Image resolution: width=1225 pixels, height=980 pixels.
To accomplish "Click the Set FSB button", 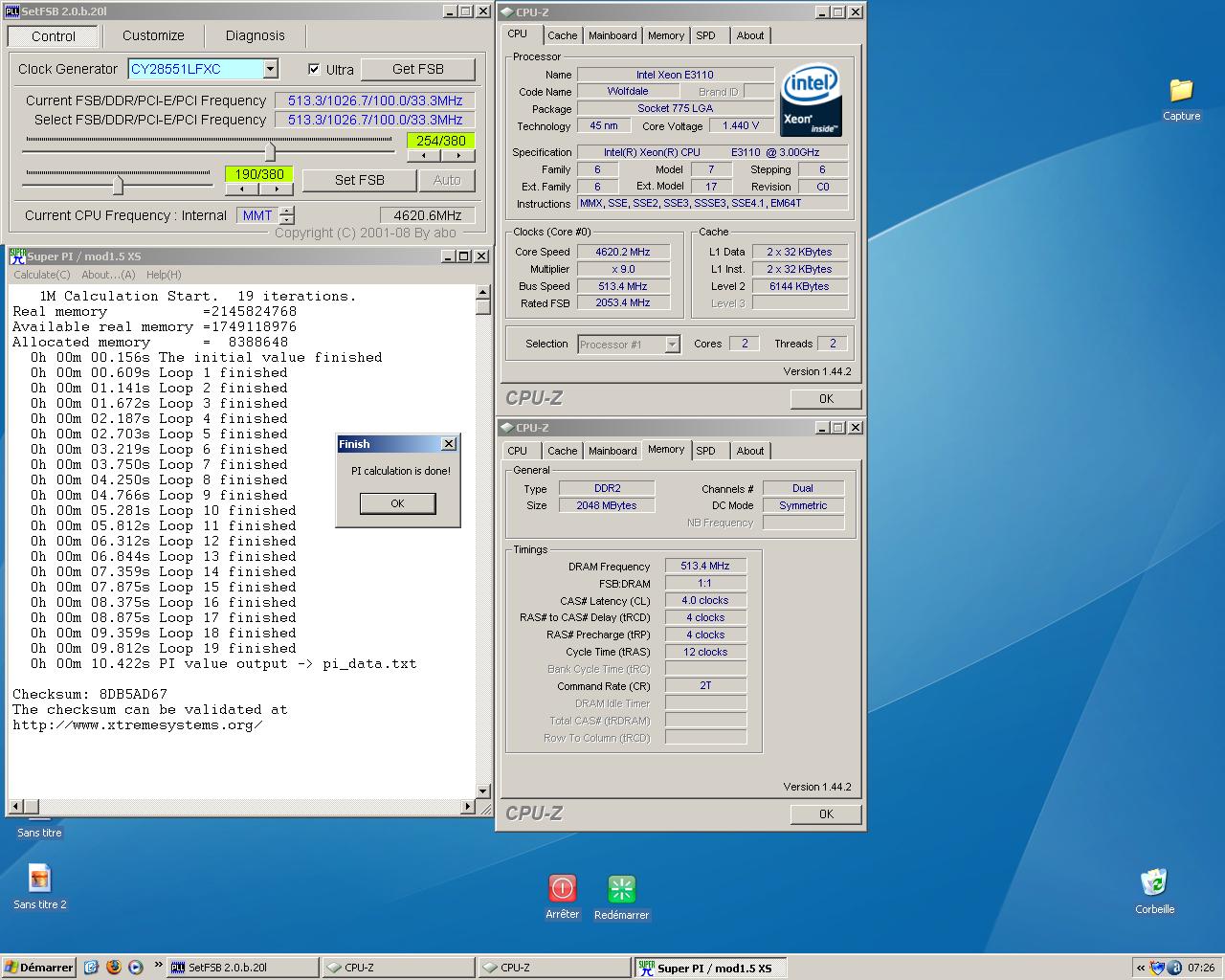I will 360,180.
